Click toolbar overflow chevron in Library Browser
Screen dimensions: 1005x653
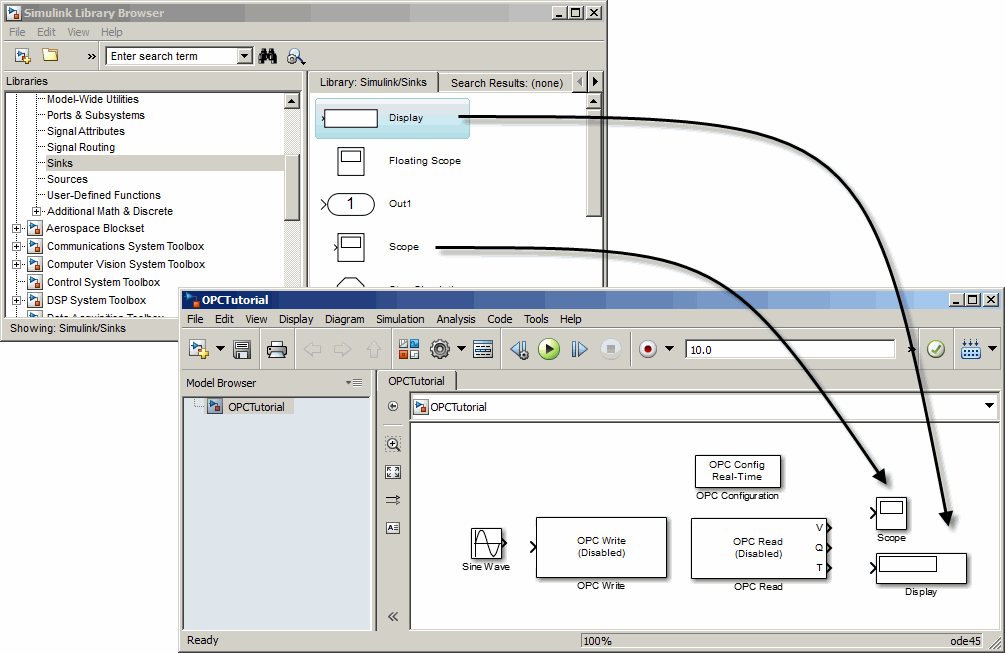[92, 56]
